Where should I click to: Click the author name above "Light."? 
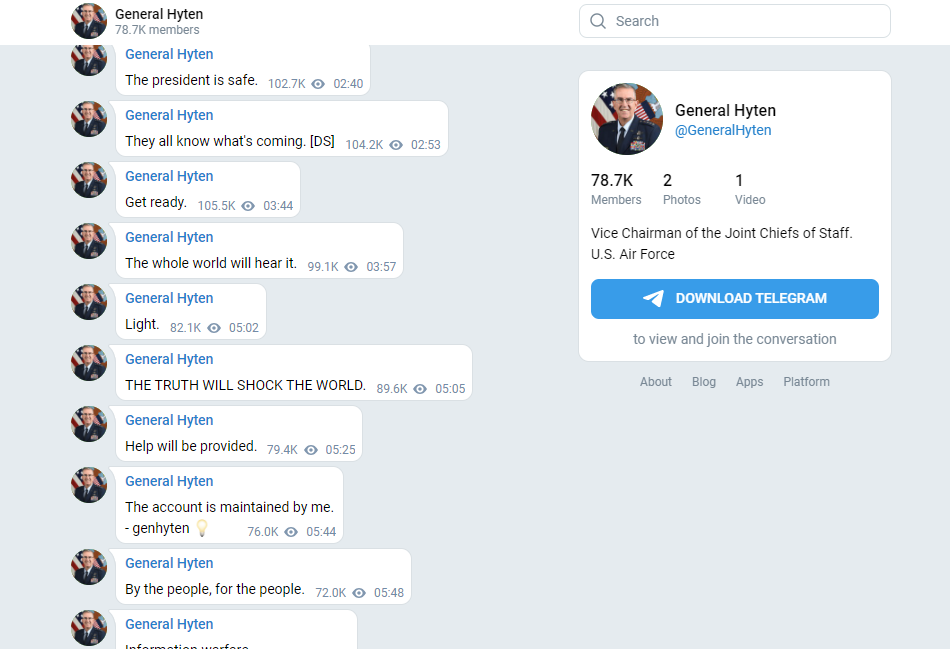pos(169,298)
